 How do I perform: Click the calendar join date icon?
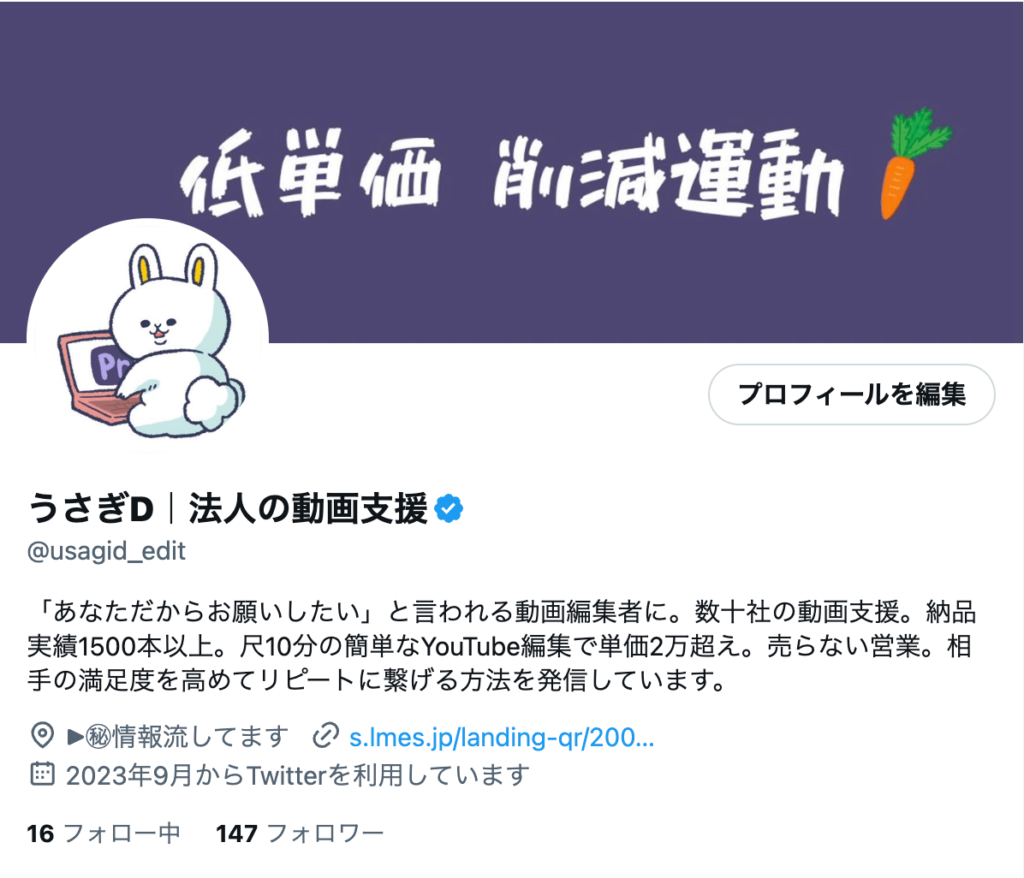[42, 774]
